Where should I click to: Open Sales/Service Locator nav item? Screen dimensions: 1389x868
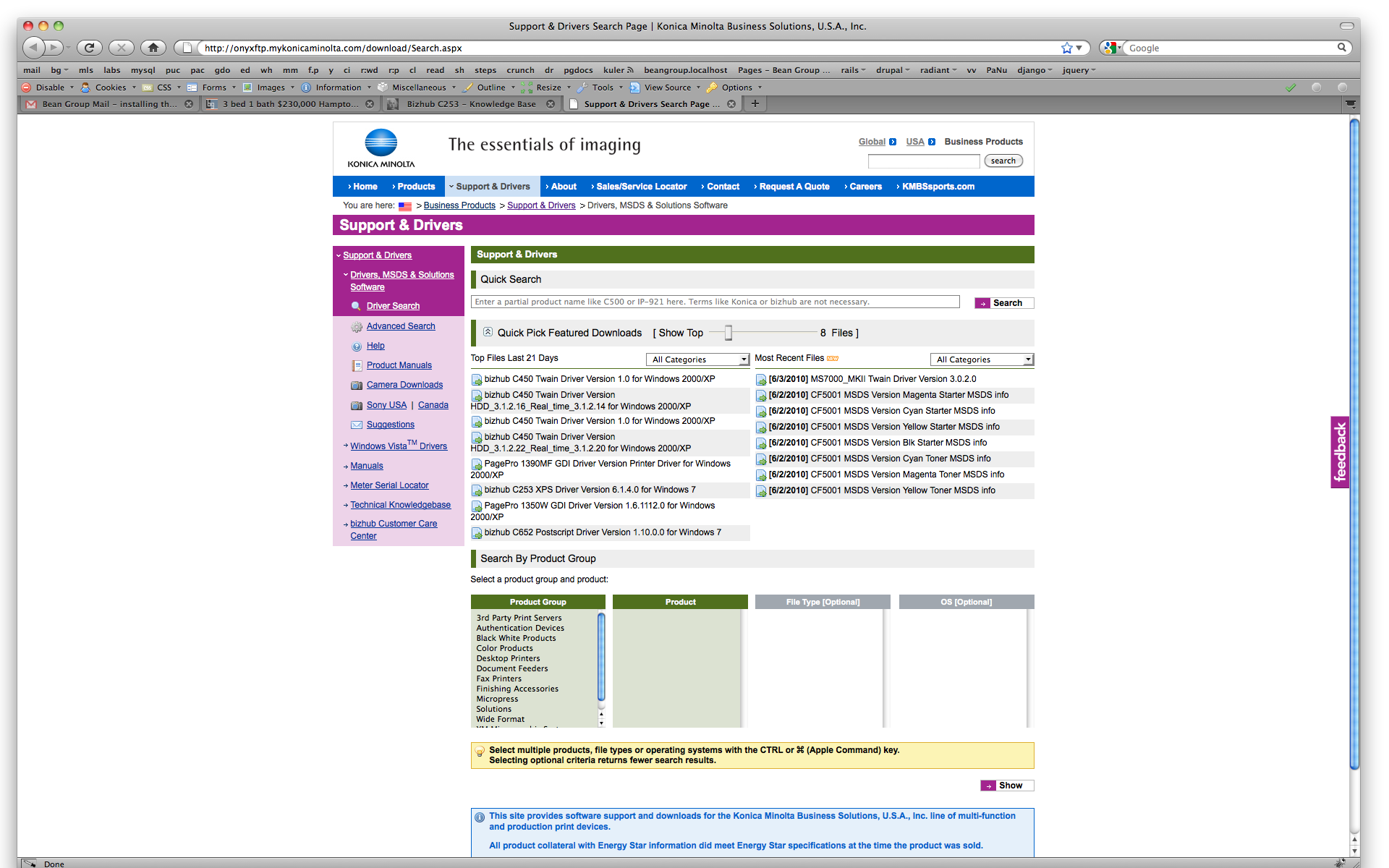(x=639, y=187)
